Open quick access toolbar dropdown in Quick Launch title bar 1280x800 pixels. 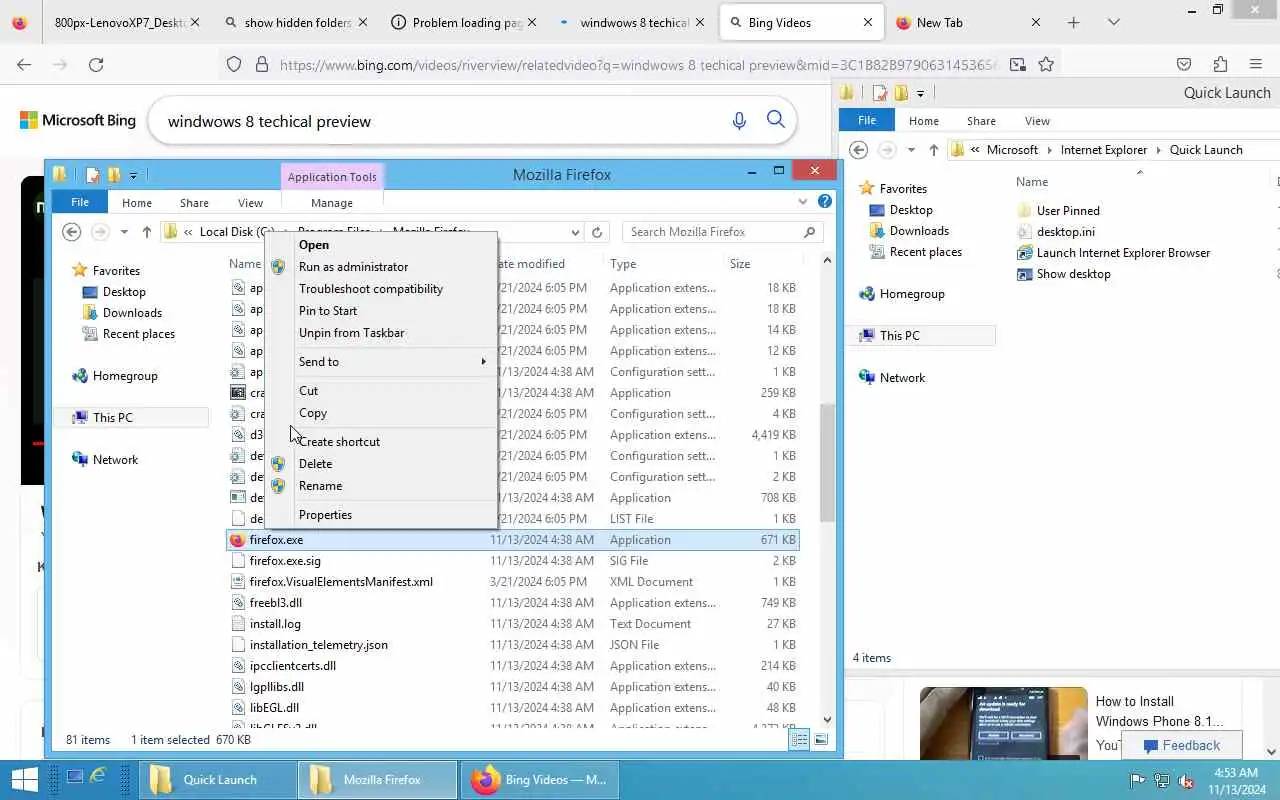click(x=920, y=93)
